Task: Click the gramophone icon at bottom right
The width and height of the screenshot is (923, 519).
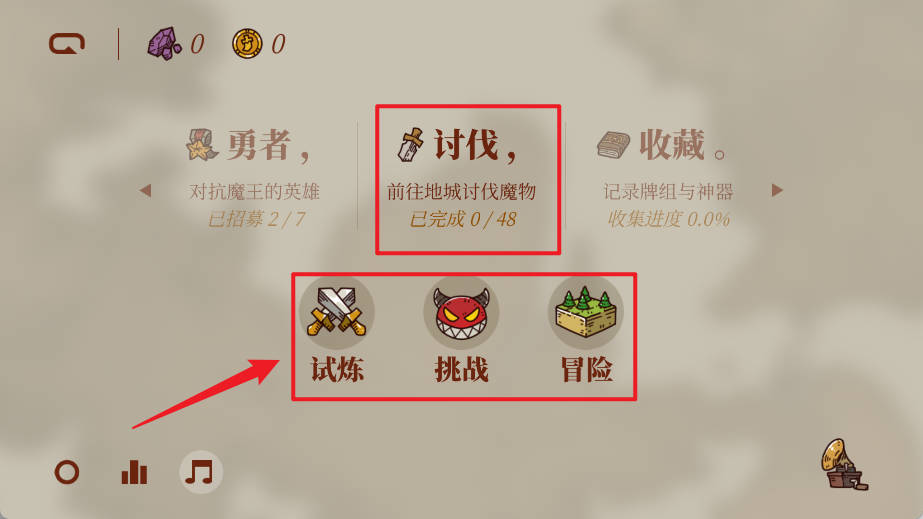Action: click(844, 465)
